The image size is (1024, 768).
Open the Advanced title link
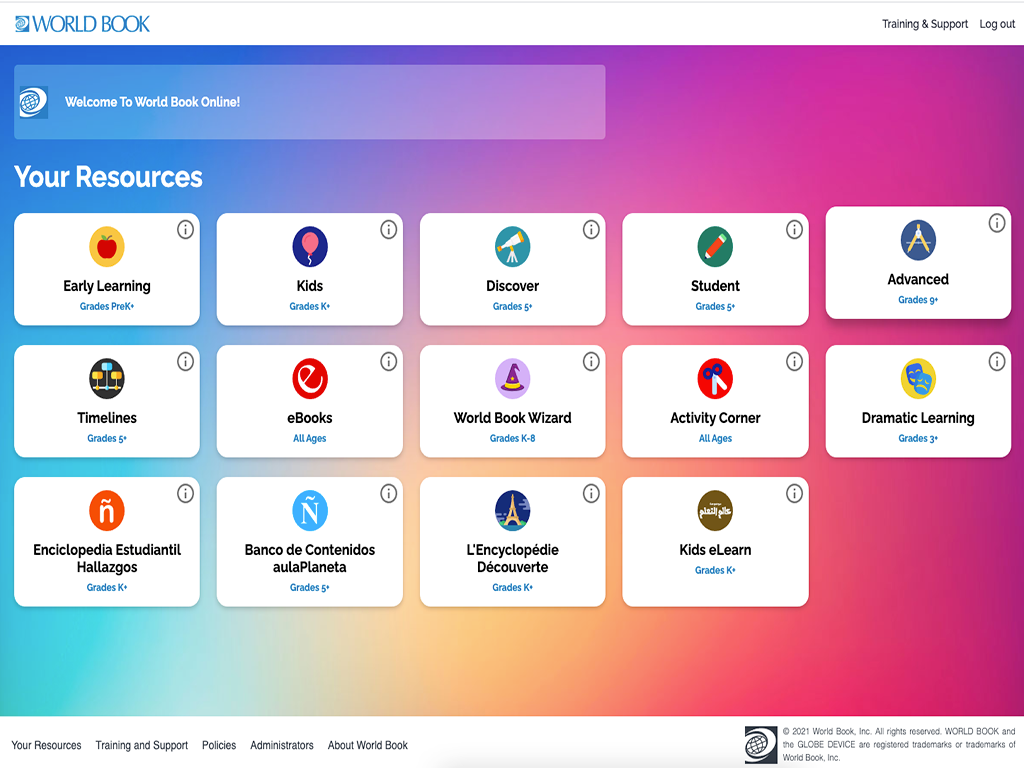click(x=918, y=280)
